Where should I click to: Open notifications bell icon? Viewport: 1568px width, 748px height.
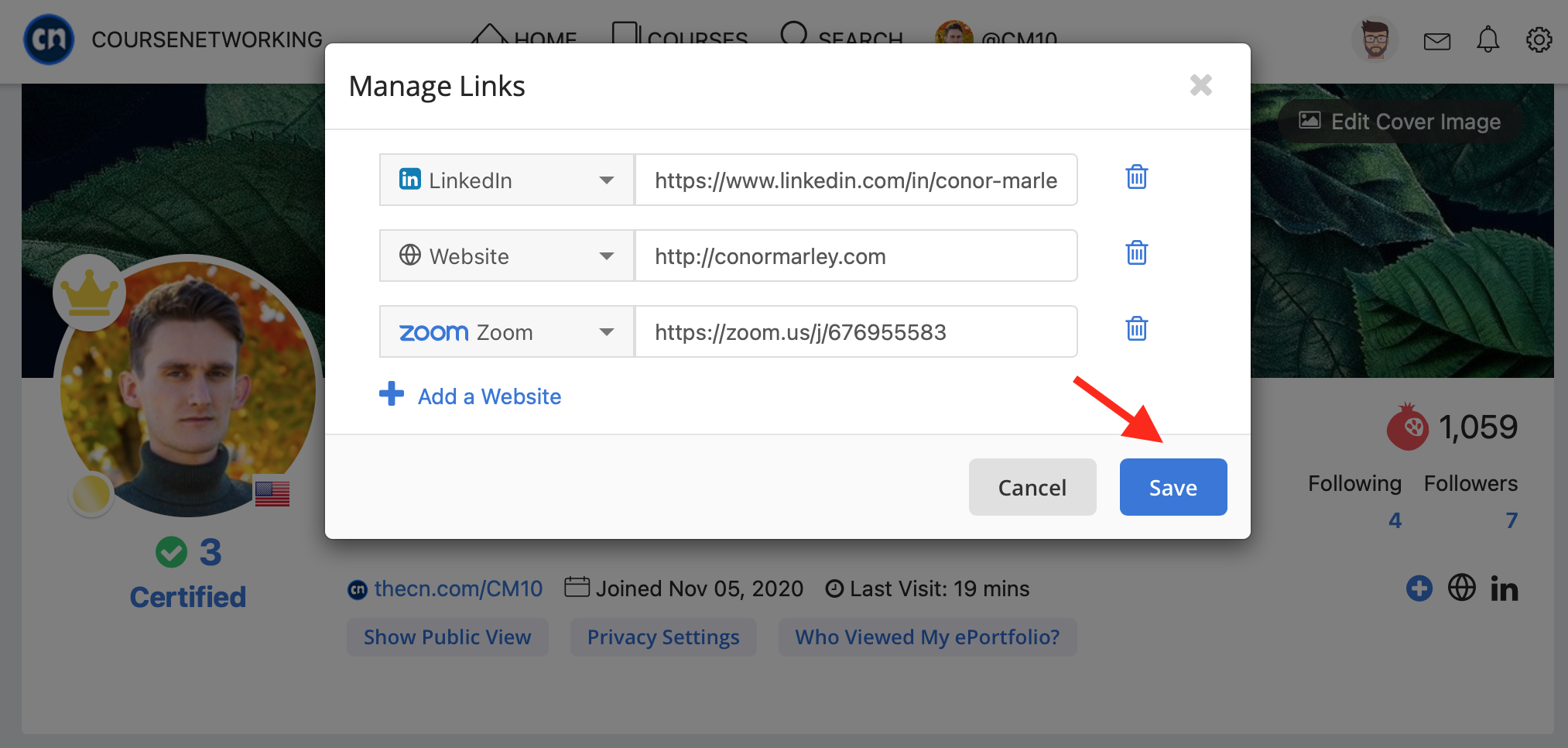1488,39
